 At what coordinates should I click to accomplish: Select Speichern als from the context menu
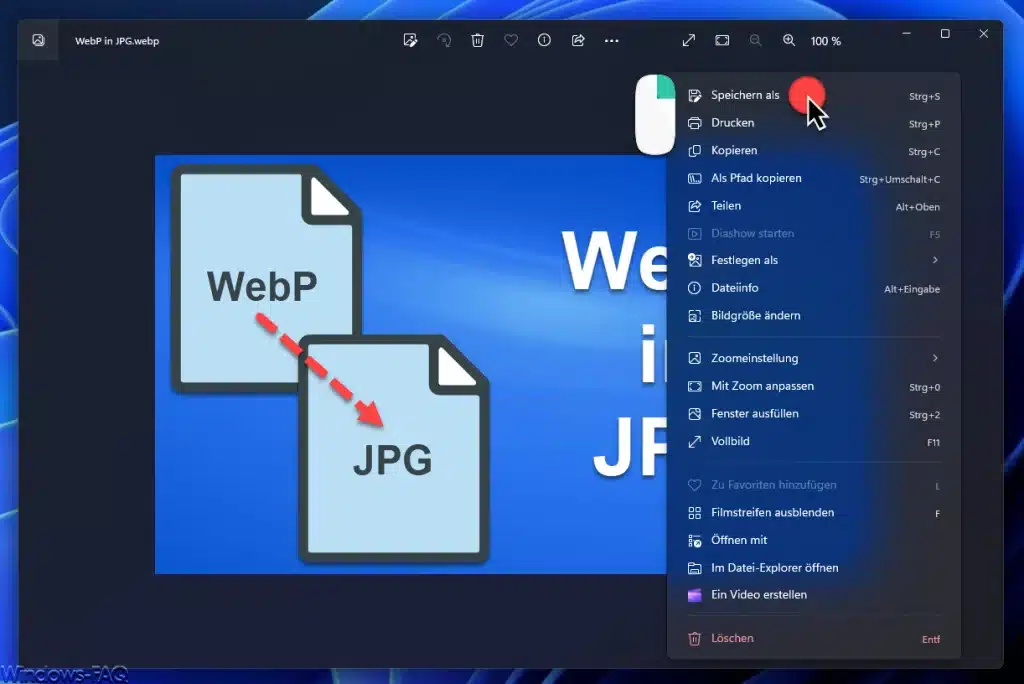tap(814, 95)
